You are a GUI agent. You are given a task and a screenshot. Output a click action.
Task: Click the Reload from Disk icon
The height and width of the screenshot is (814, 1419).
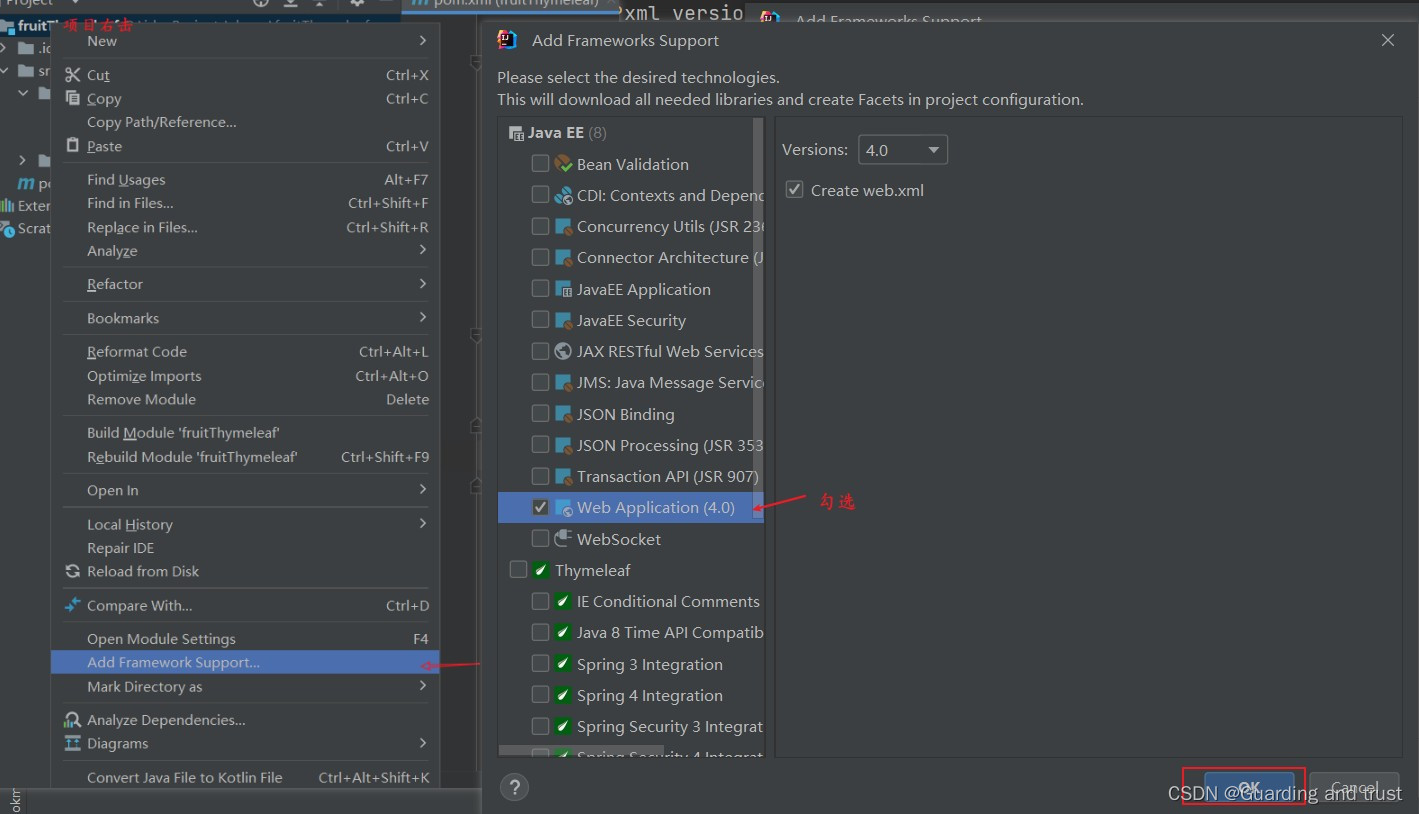click(x=72, y=571)
